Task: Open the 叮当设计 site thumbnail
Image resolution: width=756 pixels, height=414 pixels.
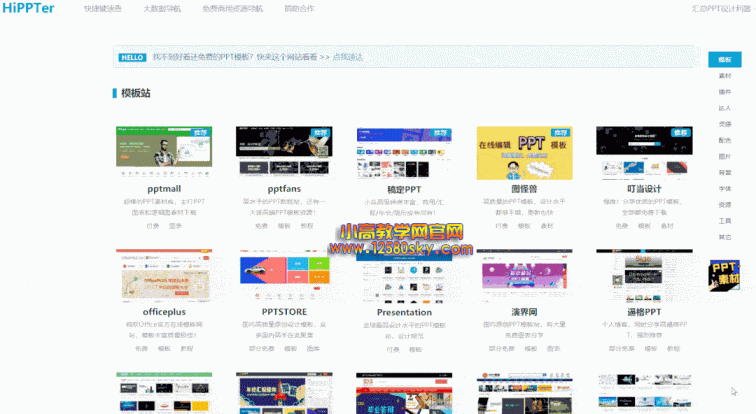Action: (644, 153)
